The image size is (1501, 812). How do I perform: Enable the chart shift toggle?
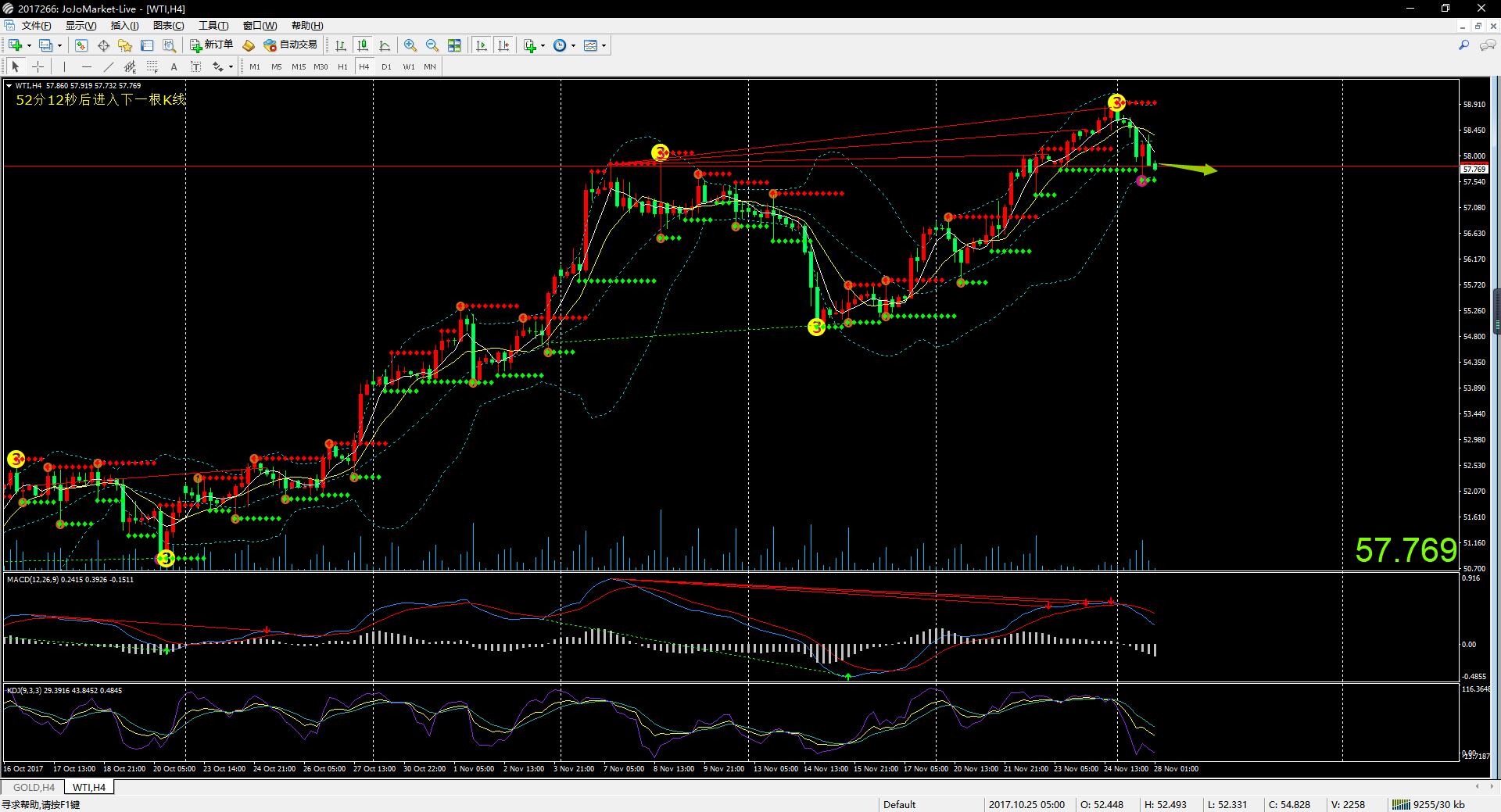pyautogui.click(x=503, y=46)
